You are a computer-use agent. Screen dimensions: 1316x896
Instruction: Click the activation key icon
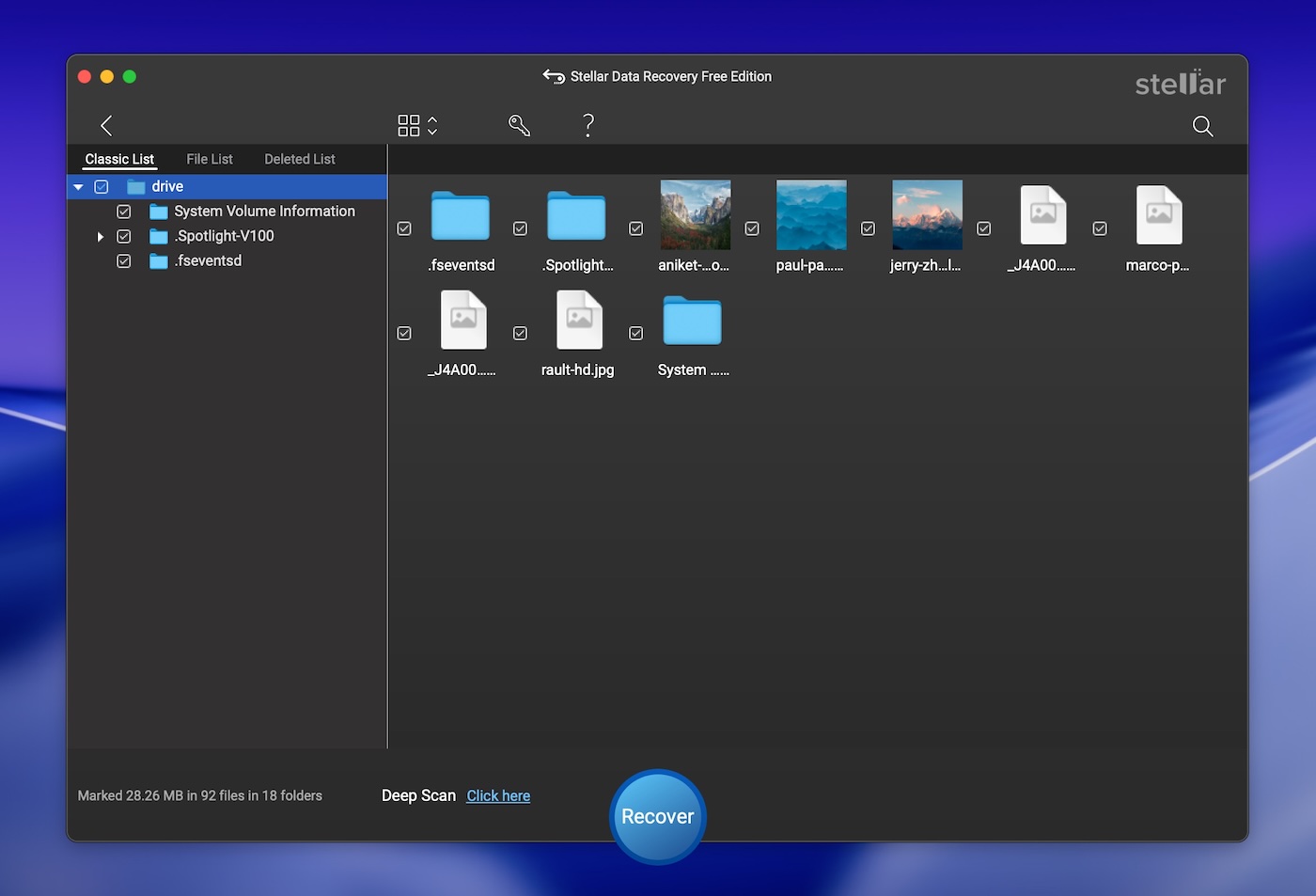519,126
